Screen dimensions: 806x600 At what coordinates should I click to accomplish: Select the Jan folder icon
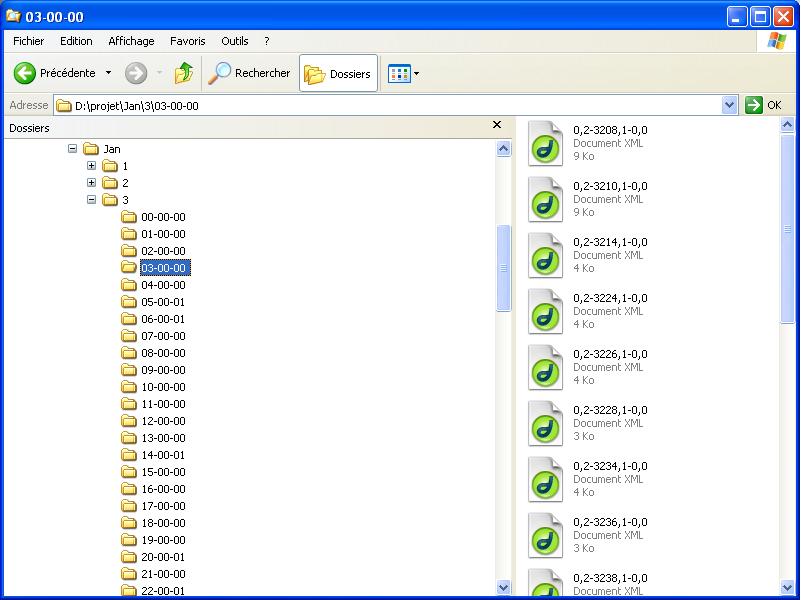[x=91, y=149]
